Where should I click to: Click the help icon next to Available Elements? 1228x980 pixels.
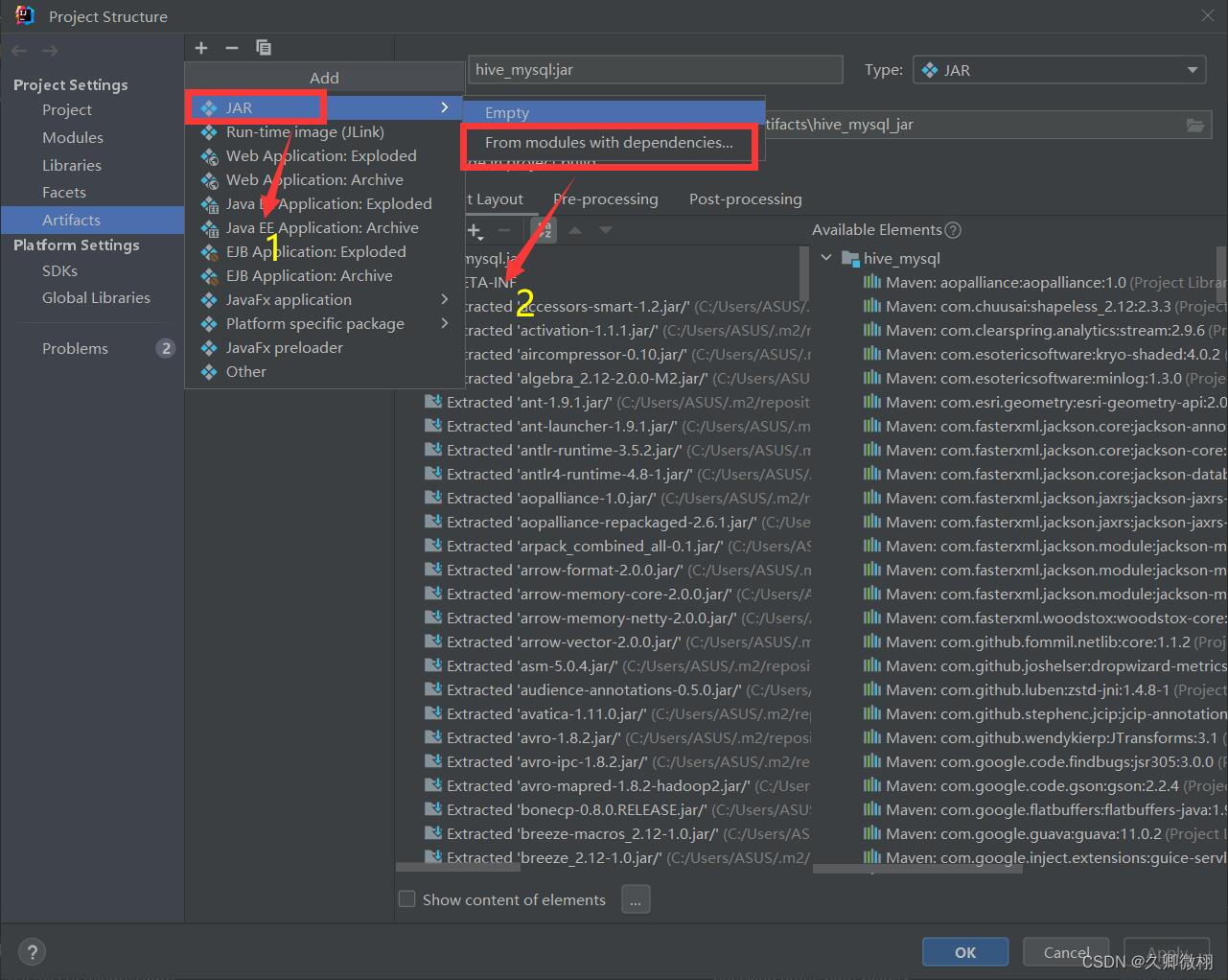[x=951, y=229]
